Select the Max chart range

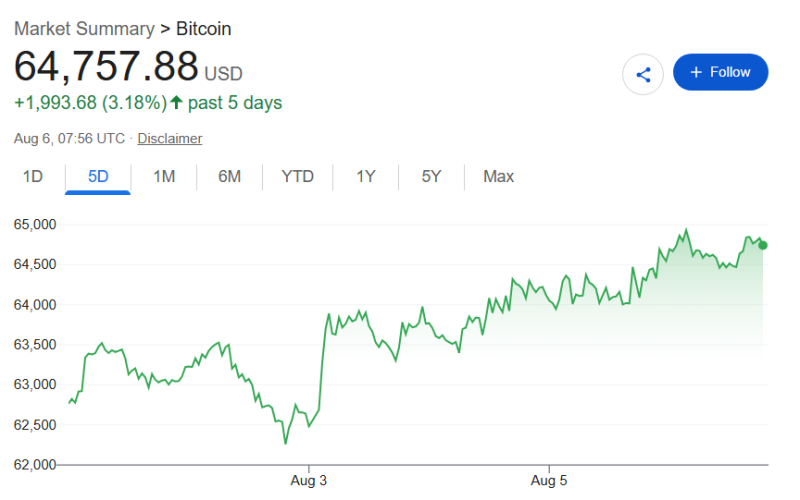(498, 177)
